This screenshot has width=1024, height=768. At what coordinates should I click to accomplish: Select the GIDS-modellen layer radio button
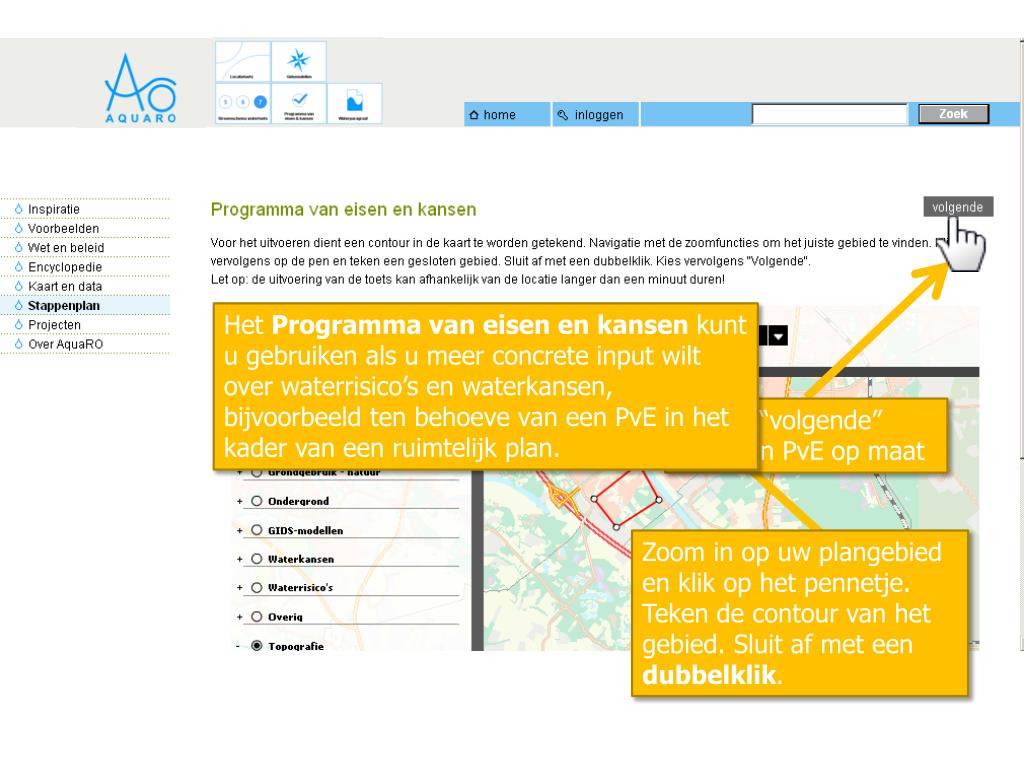pos(257,530)
